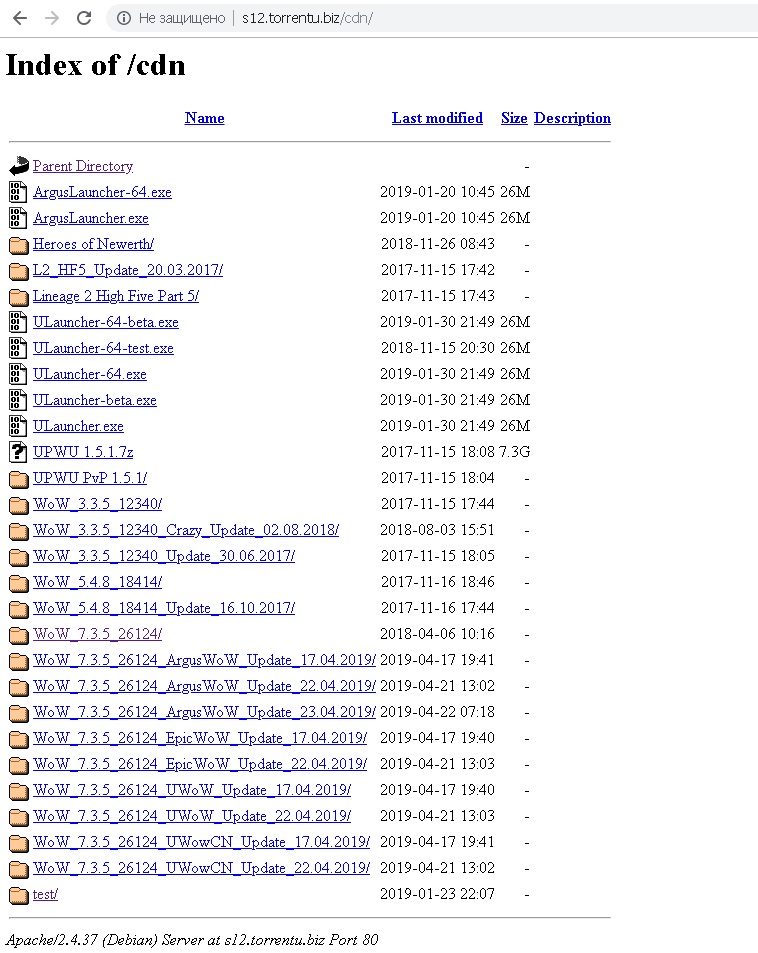
Task: Open the Lineage 2 High Five Part 5 folder
Action: point(116,296)
